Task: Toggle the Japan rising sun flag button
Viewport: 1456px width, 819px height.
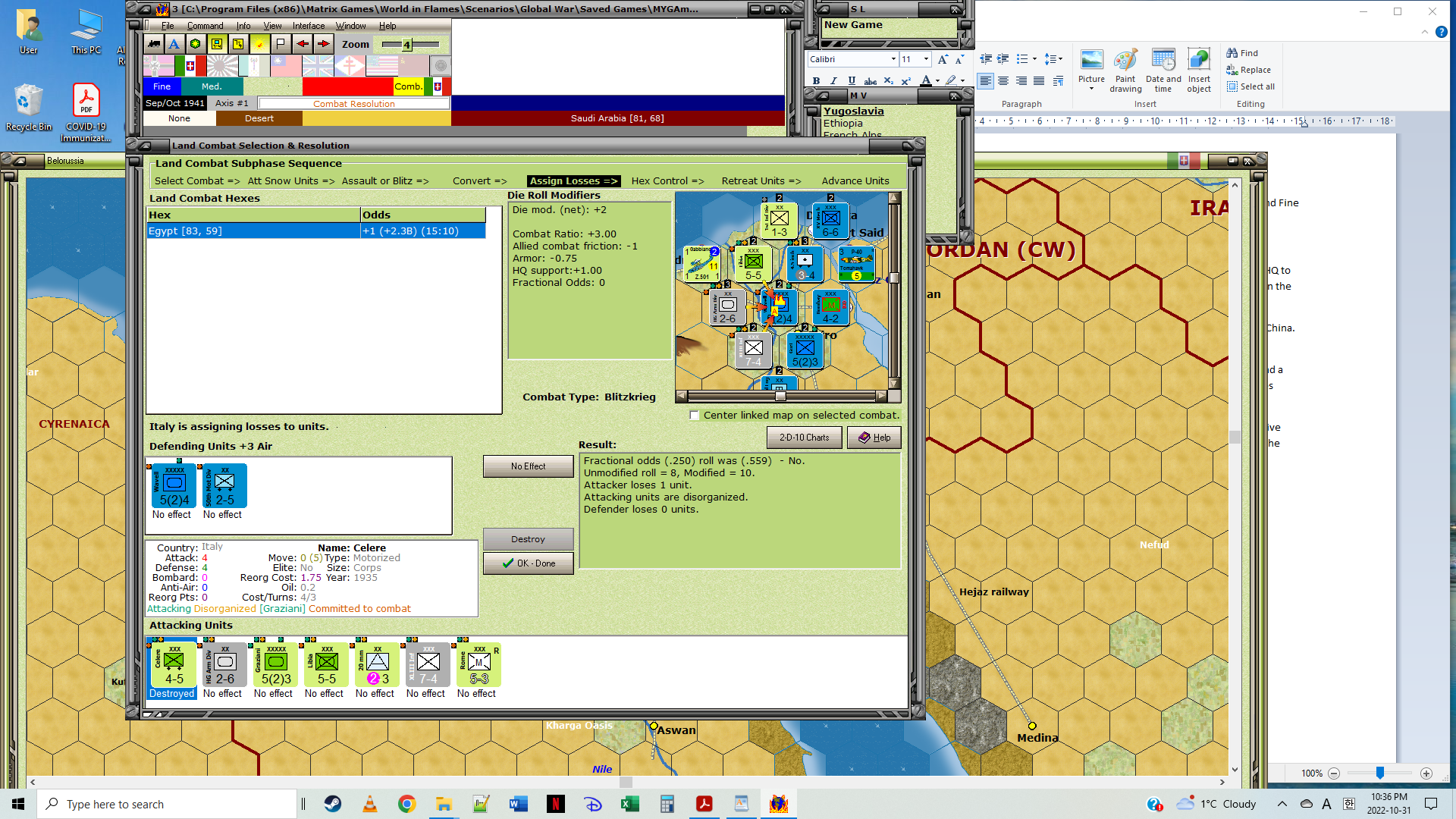Action: pos(222,66)
